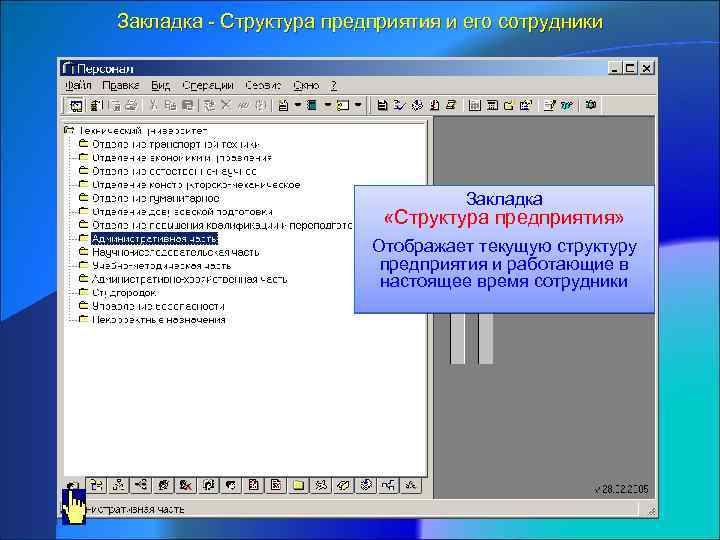Click the greyed-out Copy icon in toolbar

click(x=170, y=105)
